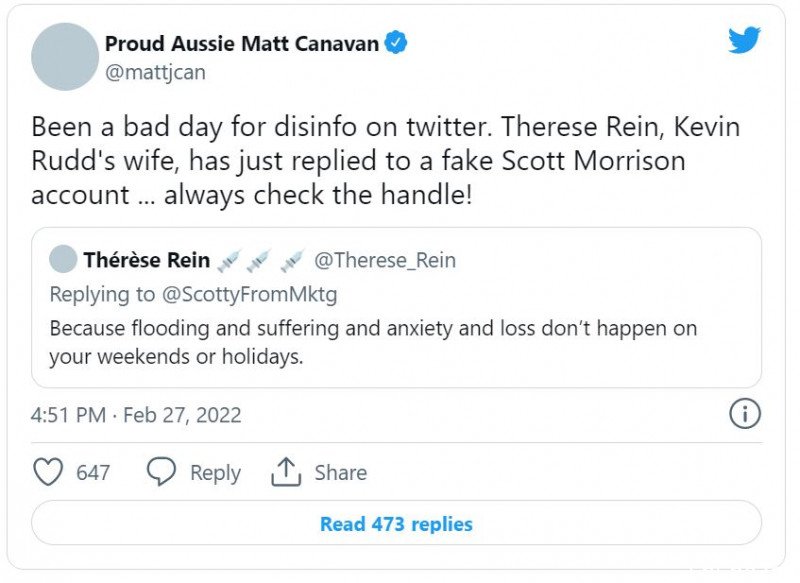Click the Reply text label
The width and height of the screenshot is (800, 583).
click(215, 473)
